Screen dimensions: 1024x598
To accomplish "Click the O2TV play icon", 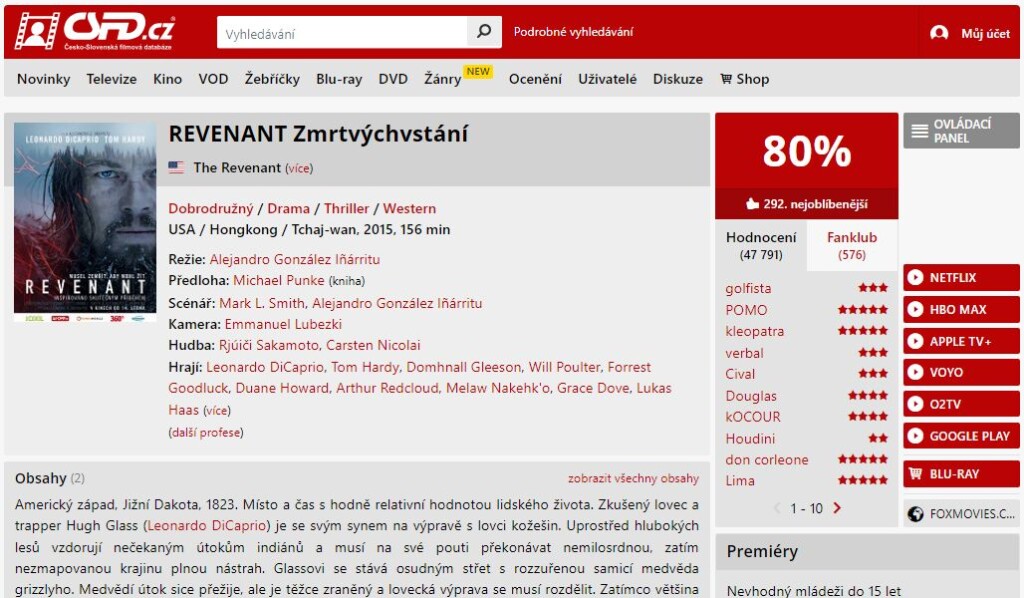I will 916,404.
